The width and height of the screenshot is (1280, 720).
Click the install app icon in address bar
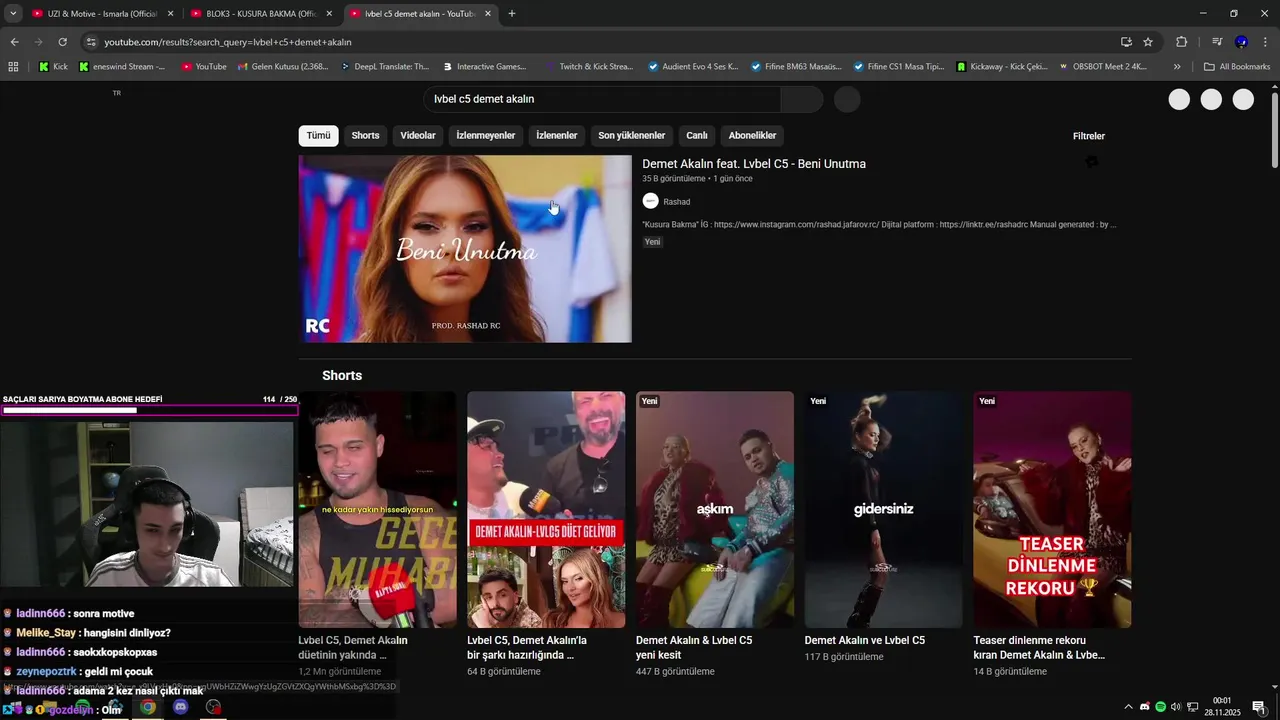1126,42
